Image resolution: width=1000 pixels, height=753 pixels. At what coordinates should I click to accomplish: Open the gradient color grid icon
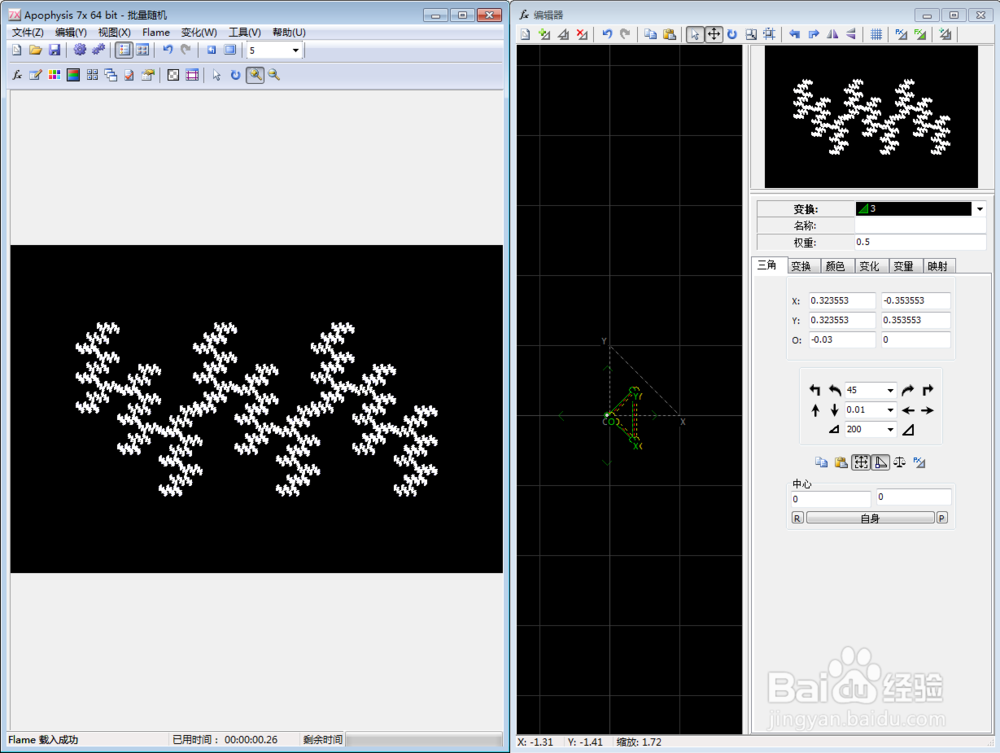[54, 75]
